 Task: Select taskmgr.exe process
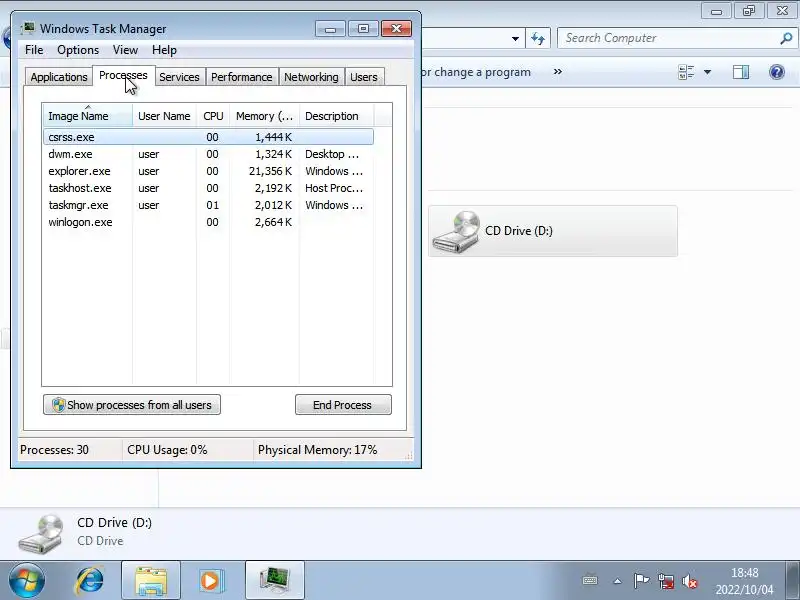click(x=209, y=205)
